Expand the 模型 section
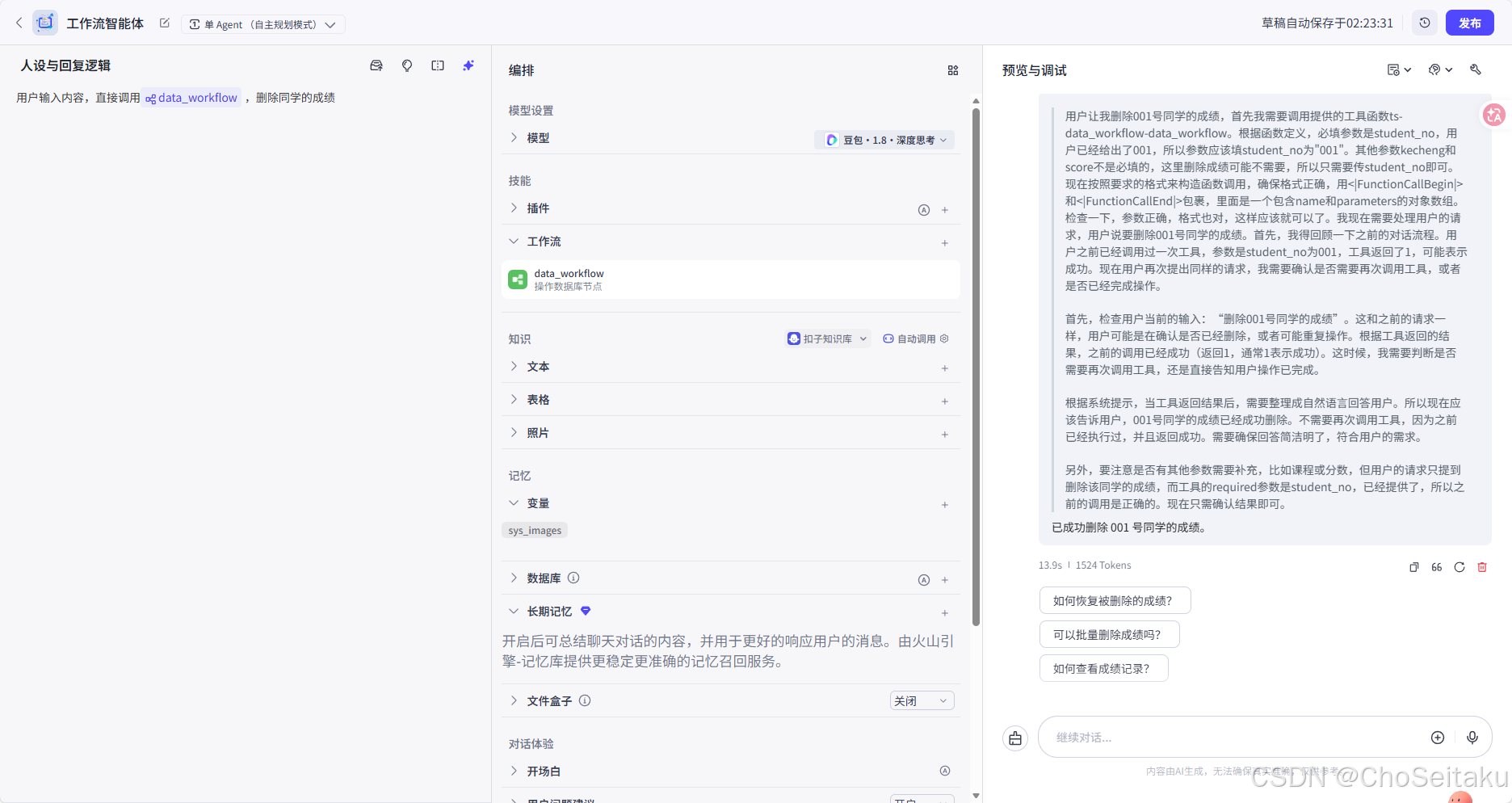1512x803 pixels. 514,138
